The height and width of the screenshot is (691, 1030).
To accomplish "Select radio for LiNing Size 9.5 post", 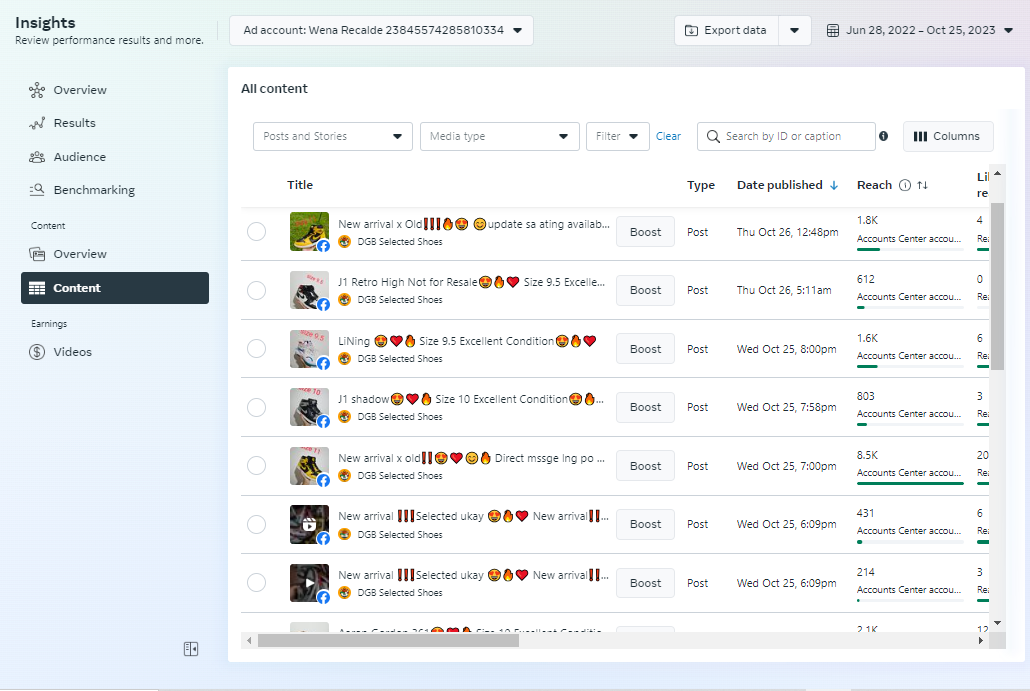I will [x=256, y=349].
